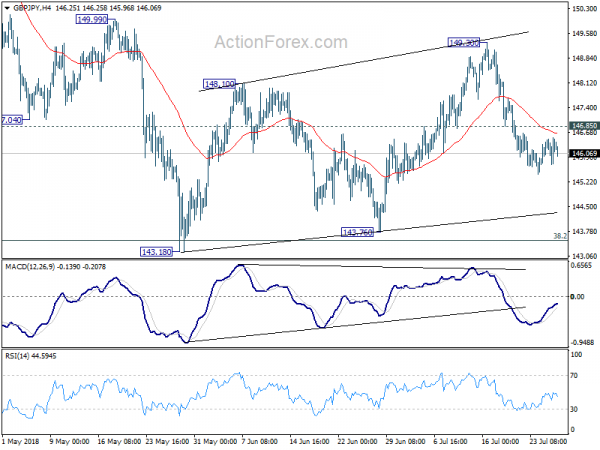This screenshot has height=450, width=600.
Task: Select the 31 May 00:00 date label
Action: point(215,441)
